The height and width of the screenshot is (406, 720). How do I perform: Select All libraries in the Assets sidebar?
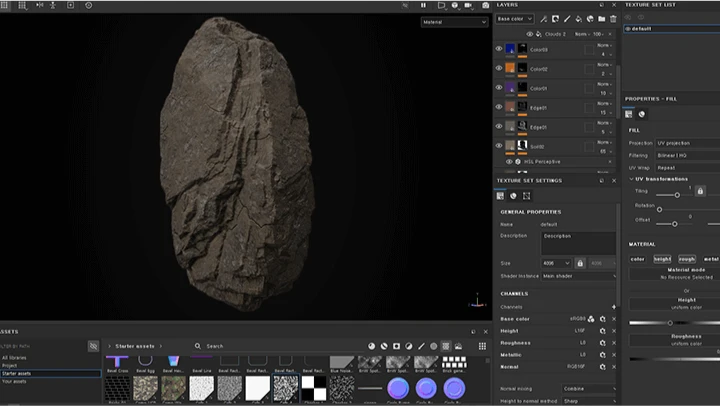[x=14, y=358]
